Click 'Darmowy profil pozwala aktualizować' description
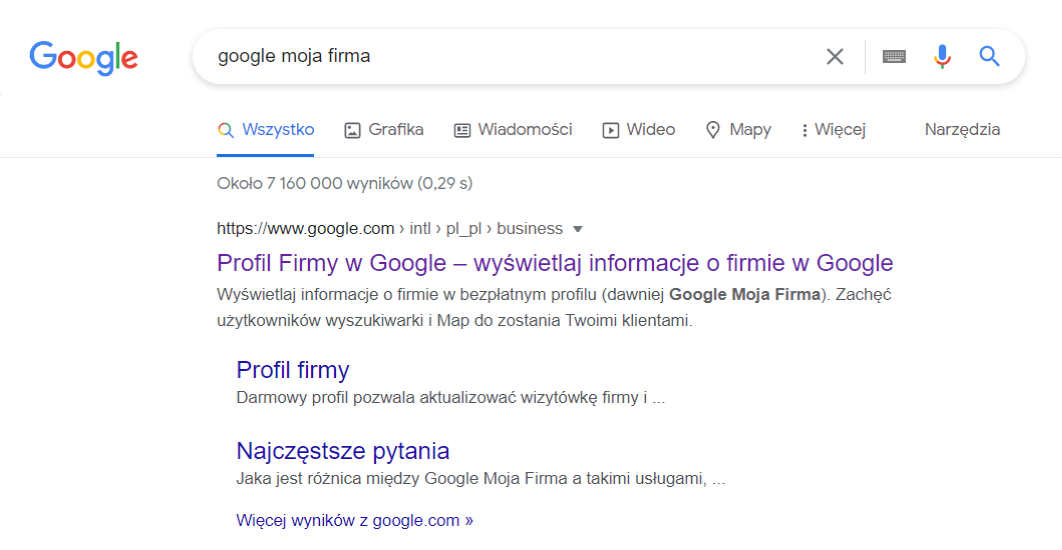The width and height of the screenshot is (1062, 550). 450,398
